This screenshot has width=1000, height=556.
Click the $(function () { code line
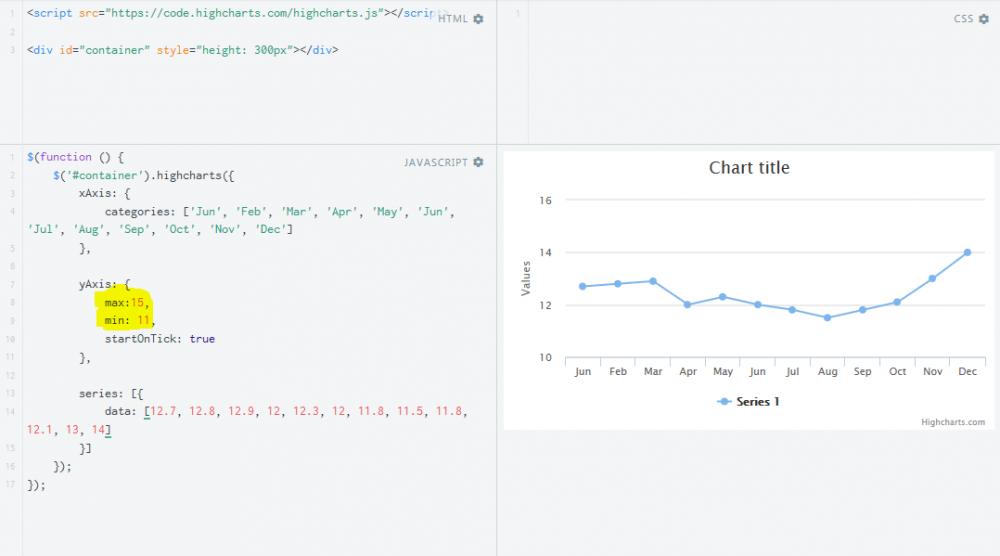point(75,157)
